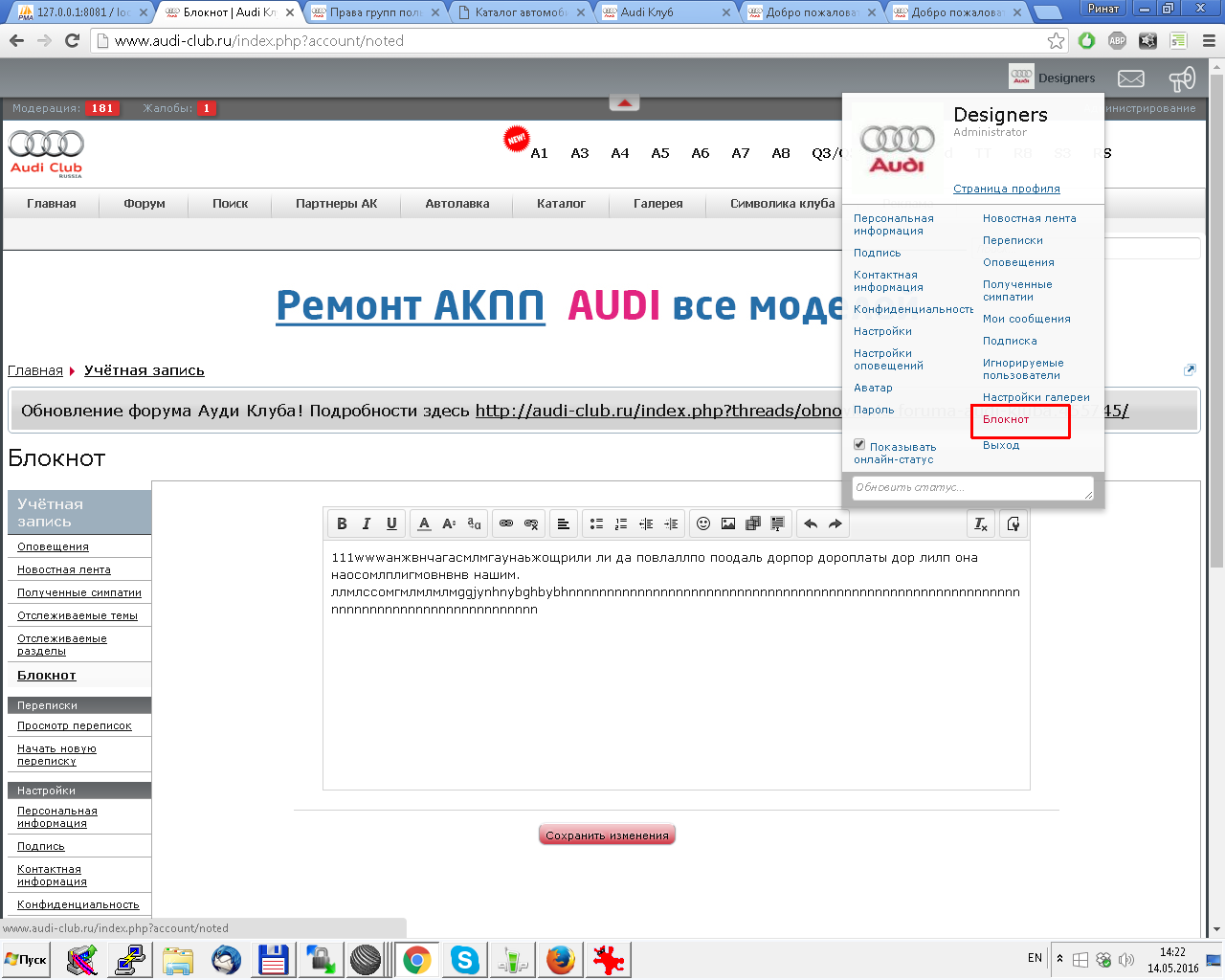Image resolution: width=1225 pixels, height=980 pixels.
Task: Insert an unordered bullet list
Action: point(596,523)
